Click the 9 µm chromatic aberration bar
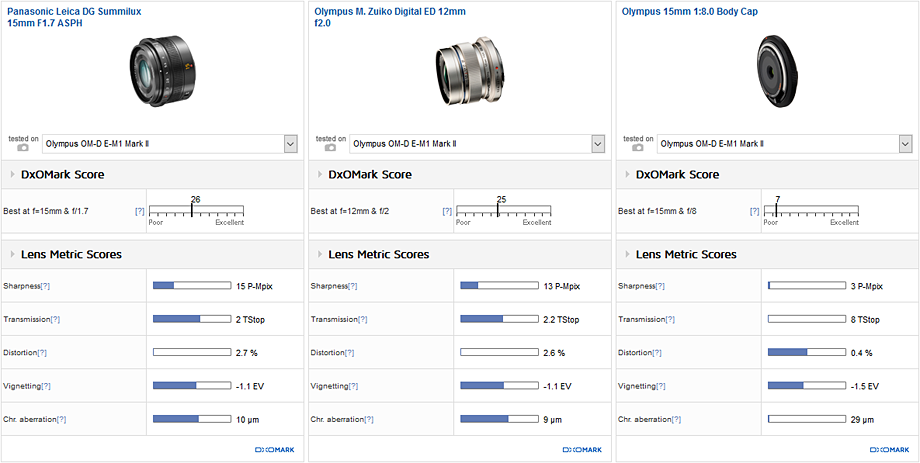The width and height of the screenshot is (920, 463). (x=499, y=419)
